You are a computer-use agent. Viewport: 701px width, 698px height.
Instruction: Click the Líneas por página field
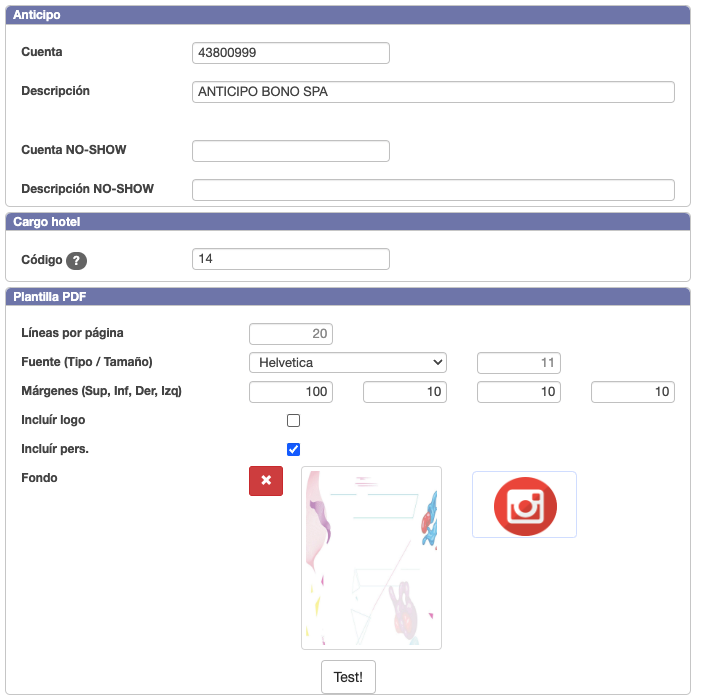tap(291, 334)
